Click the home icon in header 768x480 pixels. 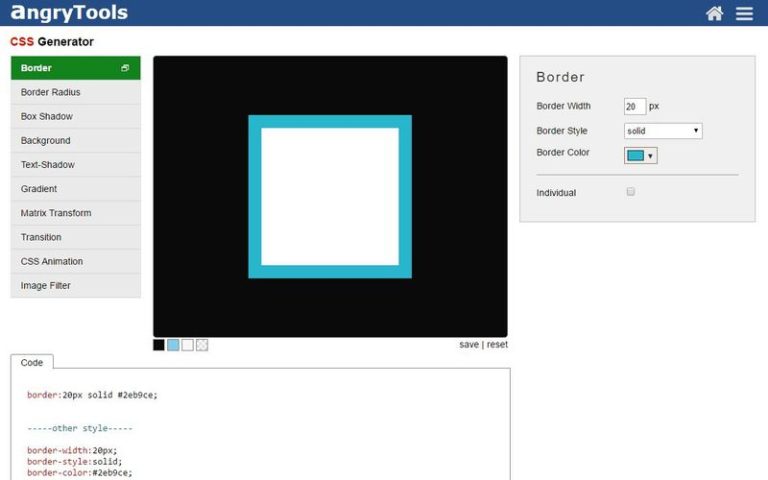tap(714, 13)
